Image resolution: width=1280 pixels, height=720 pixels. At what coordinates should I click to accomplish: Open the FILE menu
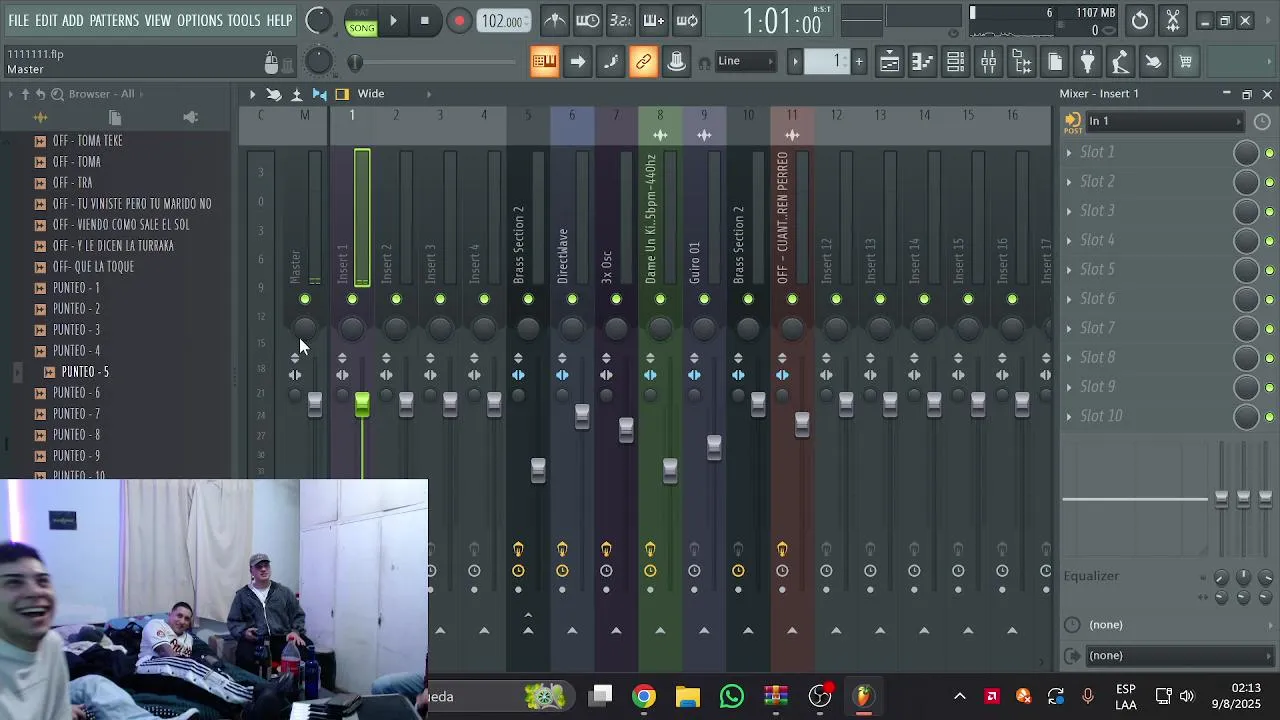coord(19,20)
